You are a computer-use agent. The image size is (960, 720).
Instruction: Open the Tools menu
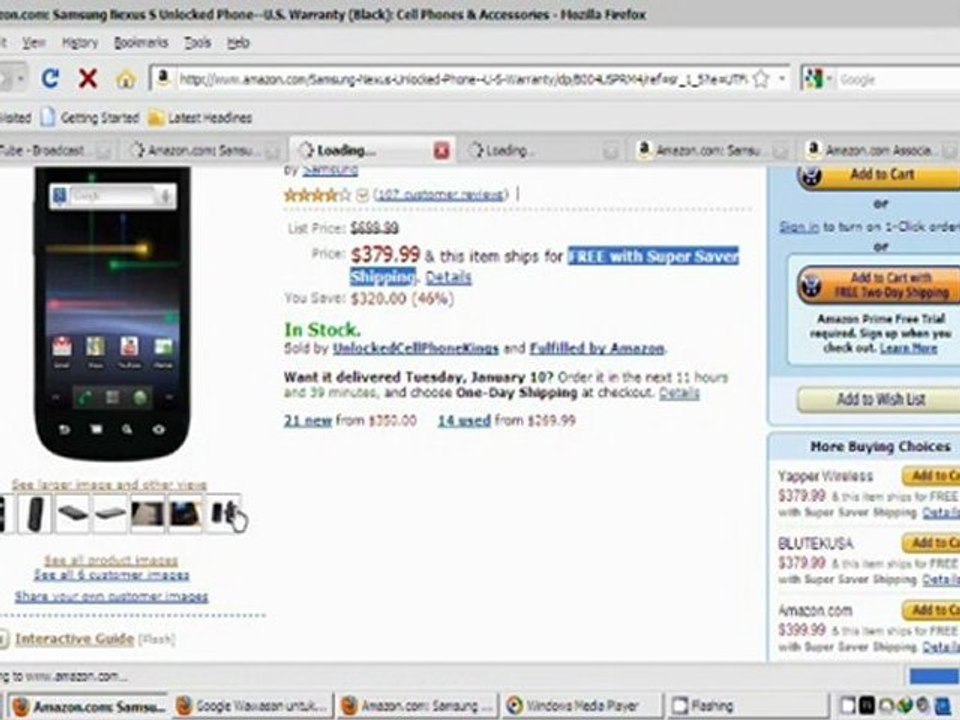coord(198,42)
